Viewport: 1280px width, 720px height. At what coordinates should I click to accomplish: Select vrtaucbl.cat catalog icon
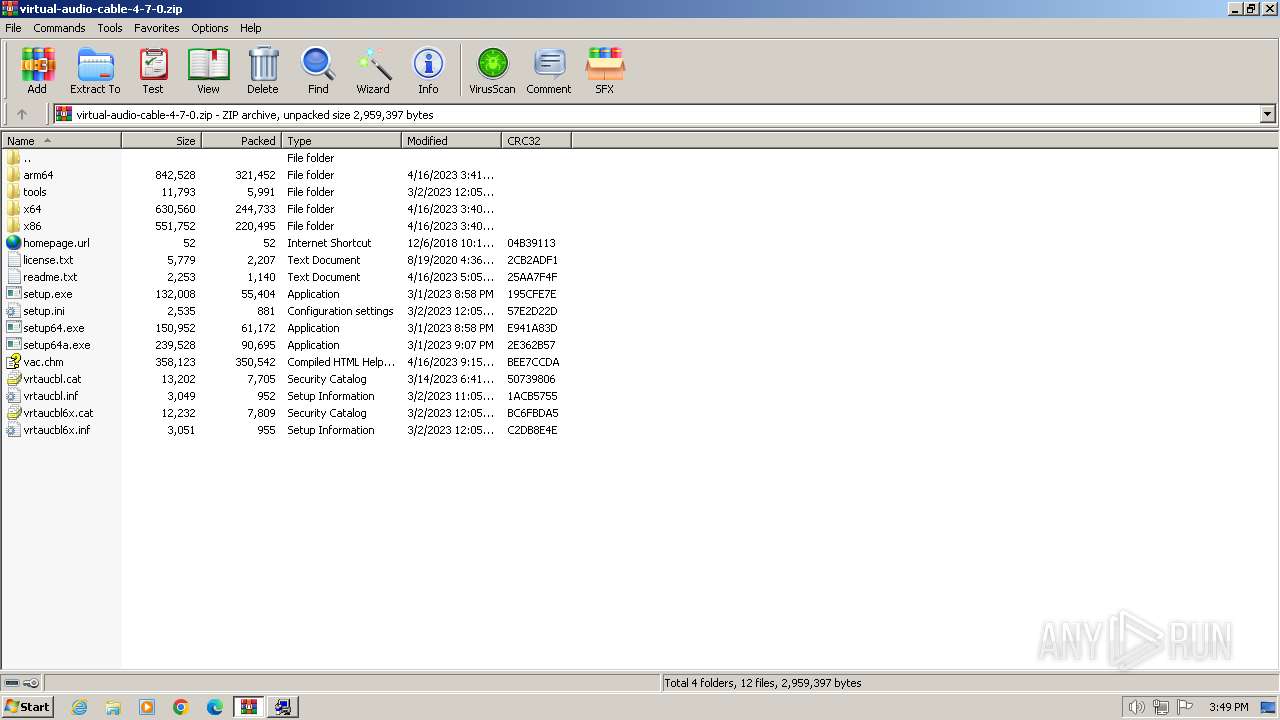click(x=13, y=379)
